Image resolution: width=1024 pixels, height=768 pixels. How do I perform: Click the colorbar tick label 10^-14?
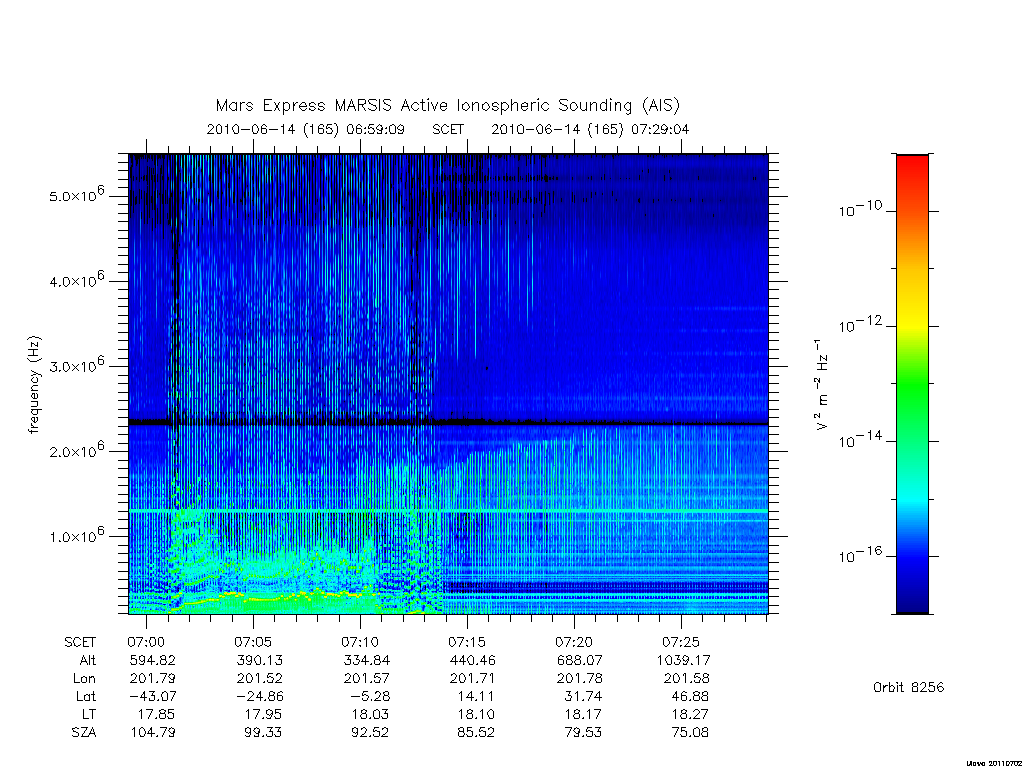click(x=860, y=440)
